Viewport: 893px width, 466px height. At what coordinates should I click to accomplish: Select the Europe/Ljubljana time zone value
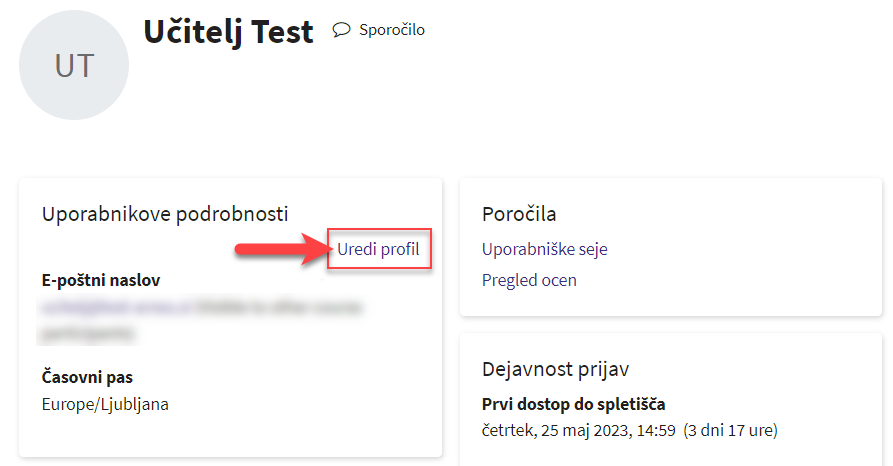105,405
